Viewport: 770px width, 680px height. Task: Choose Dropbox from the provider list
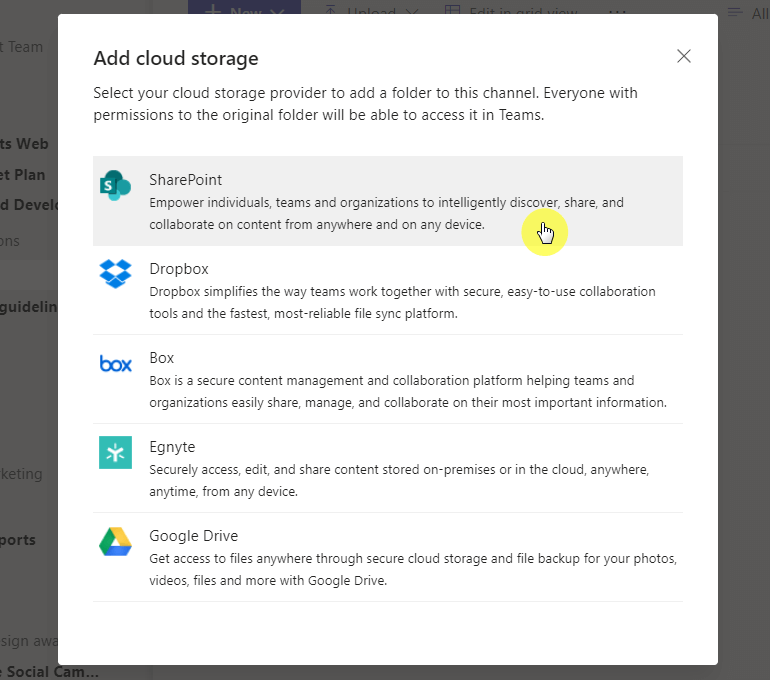(x=387, y=290)
